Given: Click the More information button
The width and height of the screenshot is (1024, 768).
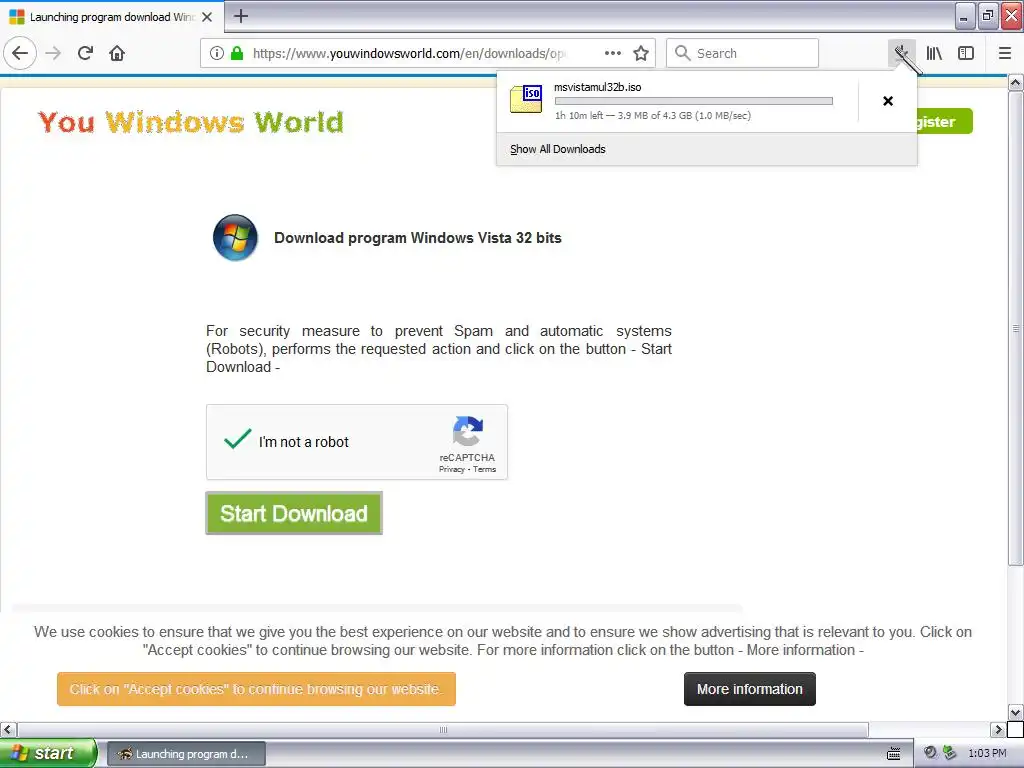Looking at the screenshot, I should (750, 689).
